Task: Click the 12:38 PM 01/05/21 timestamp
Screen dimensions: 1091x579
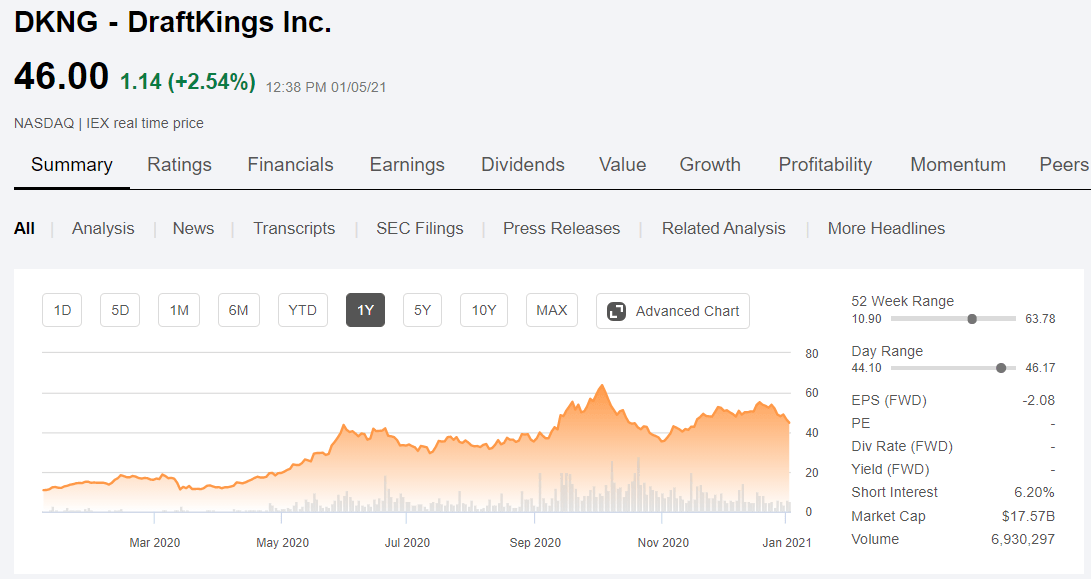Action: pos(326,87)
